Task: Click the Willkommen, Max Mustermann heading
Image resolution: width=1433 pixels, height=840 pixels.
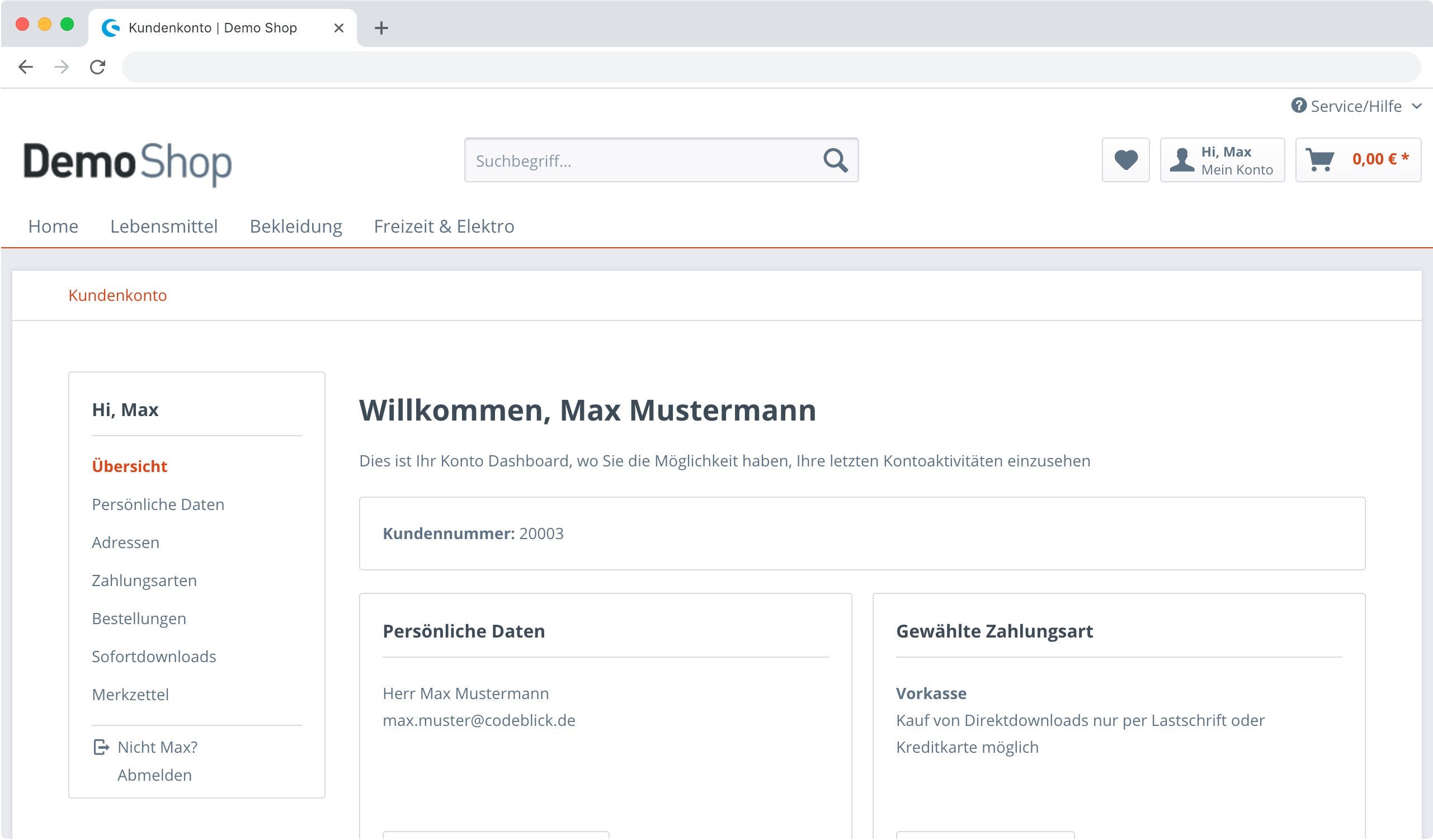Action: 587,410
